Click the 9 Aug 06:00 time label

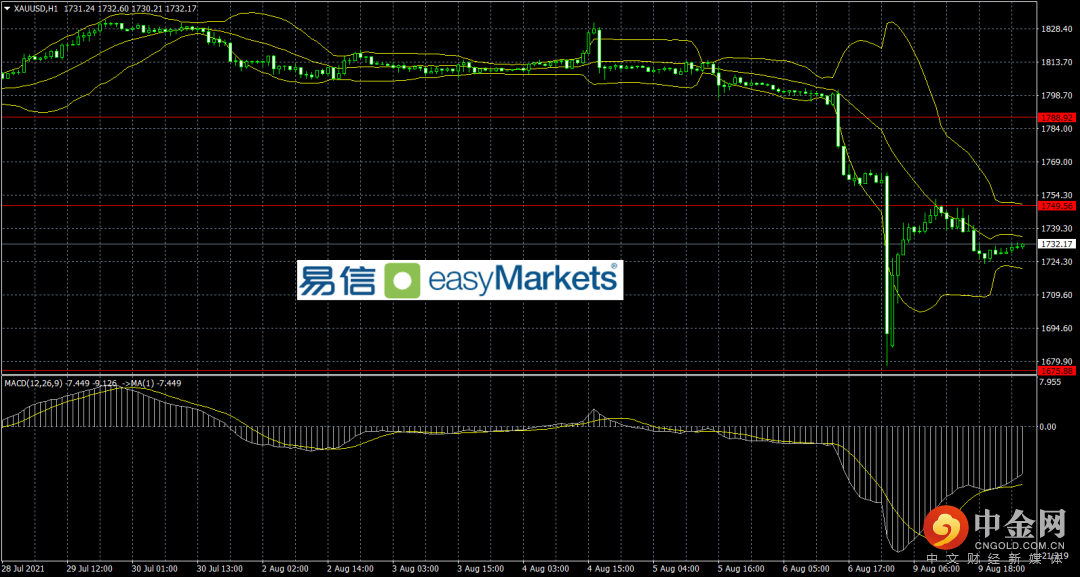click(939, 570)
